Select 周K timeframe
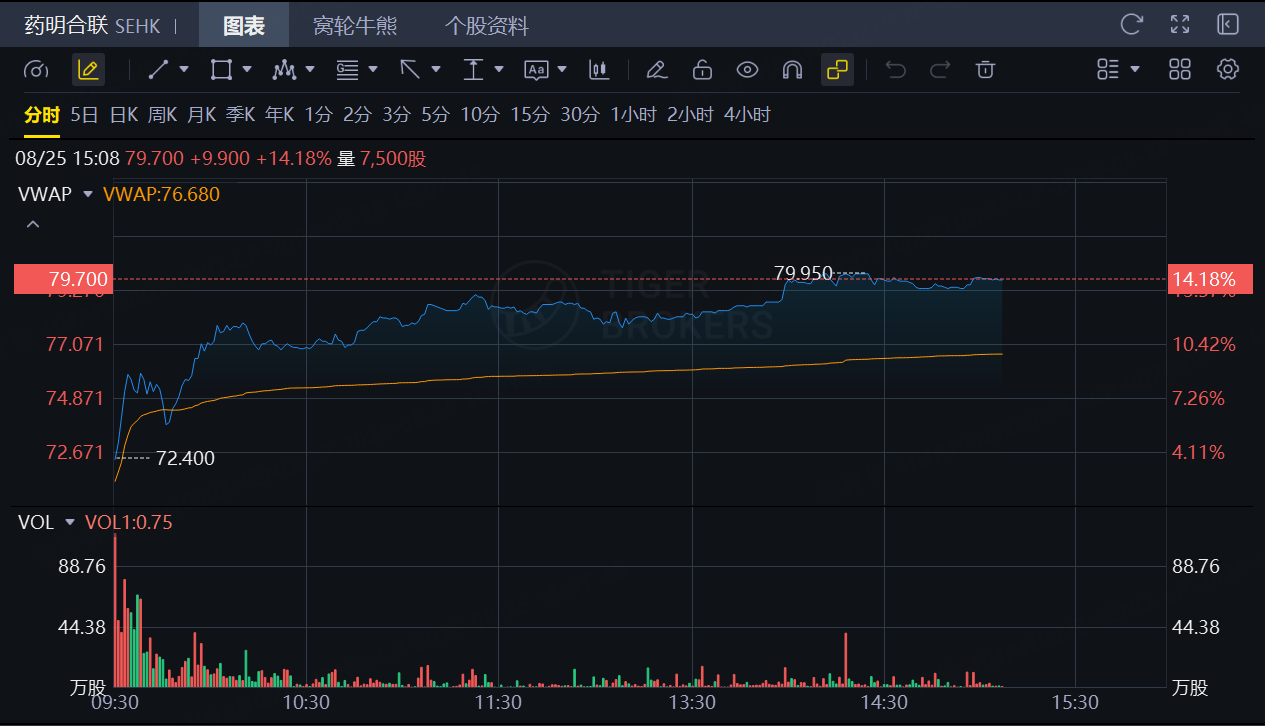The image size is (1265, 726). (163, 115)
